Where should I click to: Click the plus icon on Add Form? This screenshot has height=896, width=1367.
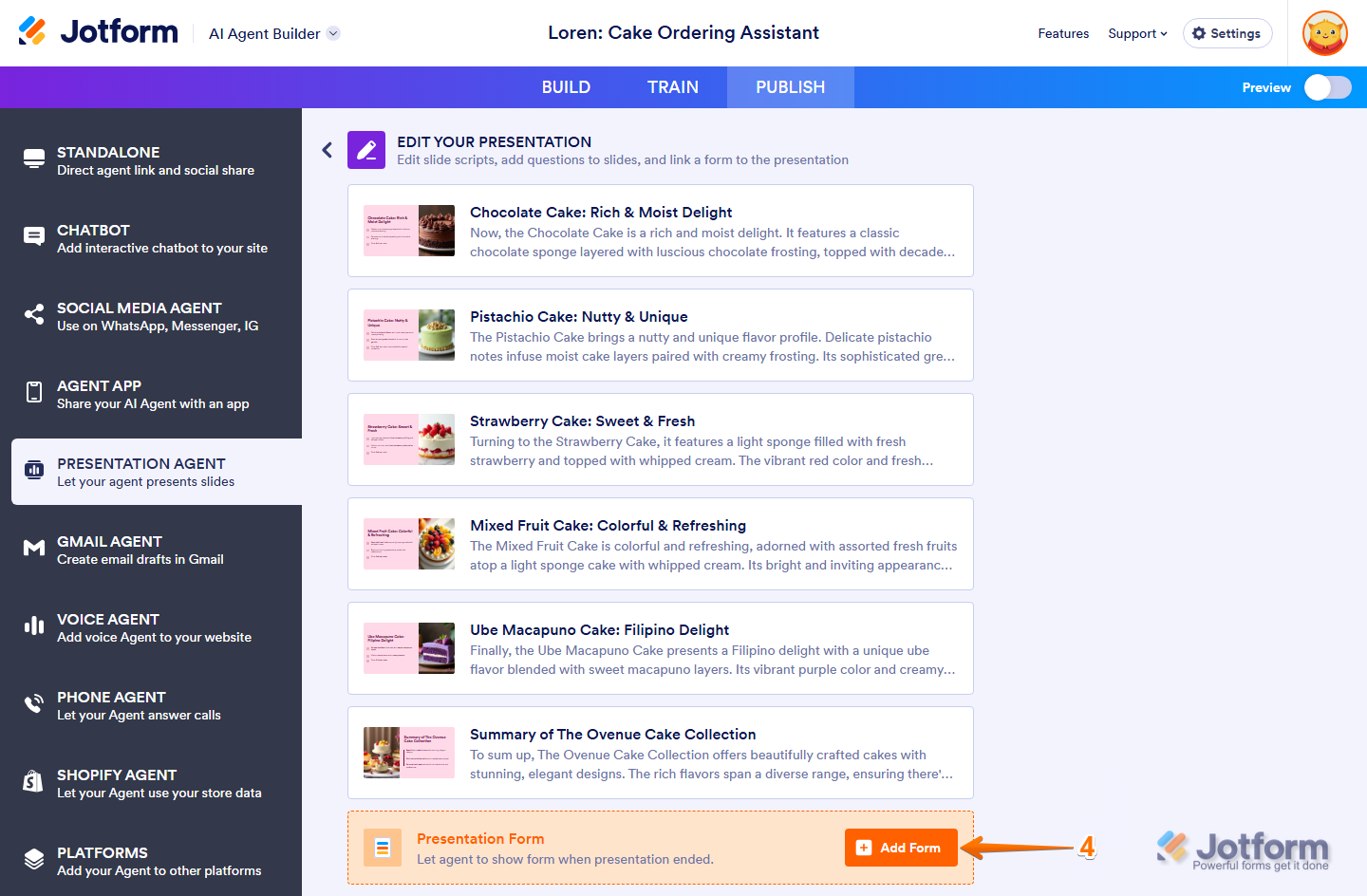pyautogui.click(x=864, y=848)
